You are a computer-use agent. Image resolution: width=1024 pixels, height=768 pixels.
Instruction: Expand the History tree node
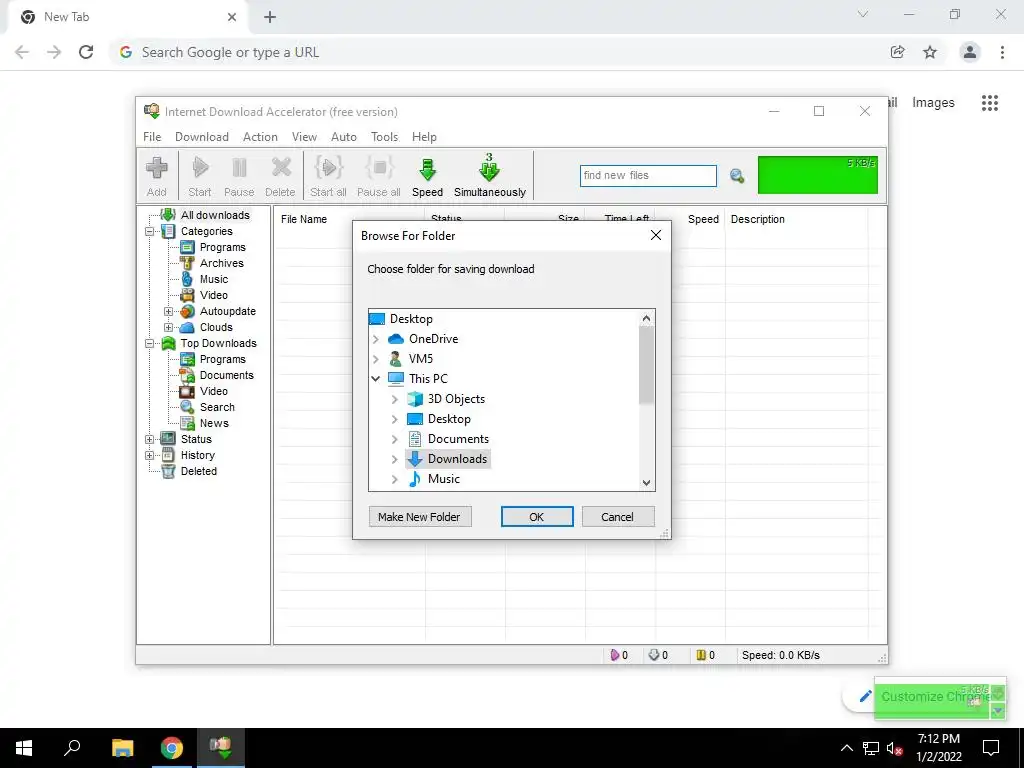click(150, 455)
